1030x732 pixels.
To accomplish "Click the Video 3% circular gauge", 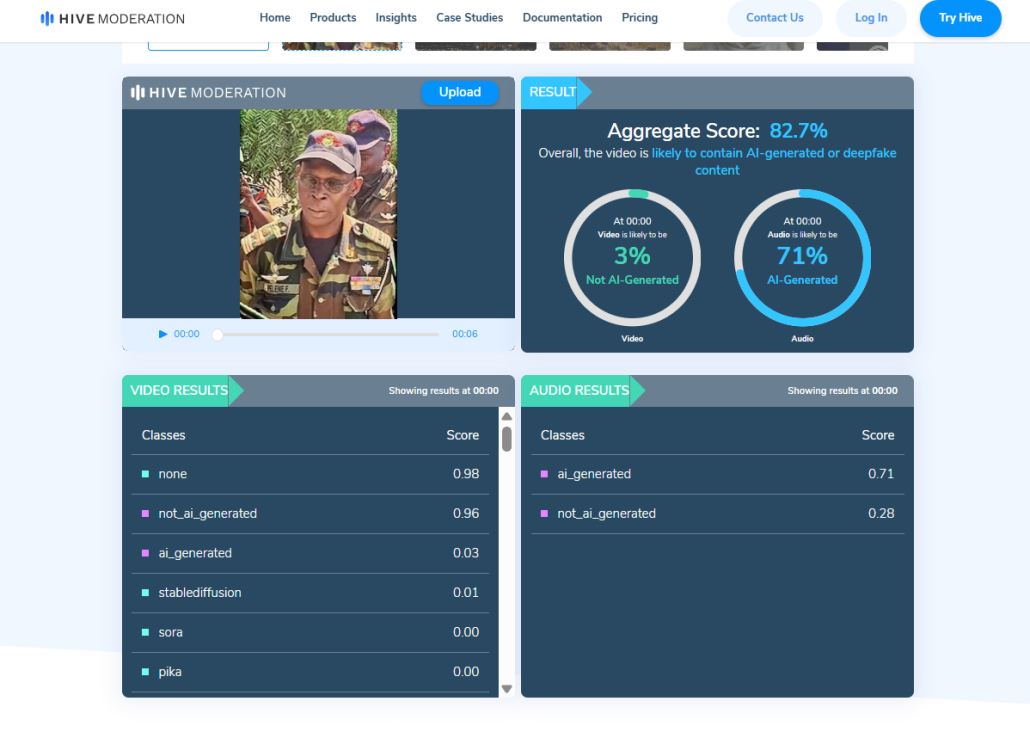I will (x=632, y=258).
